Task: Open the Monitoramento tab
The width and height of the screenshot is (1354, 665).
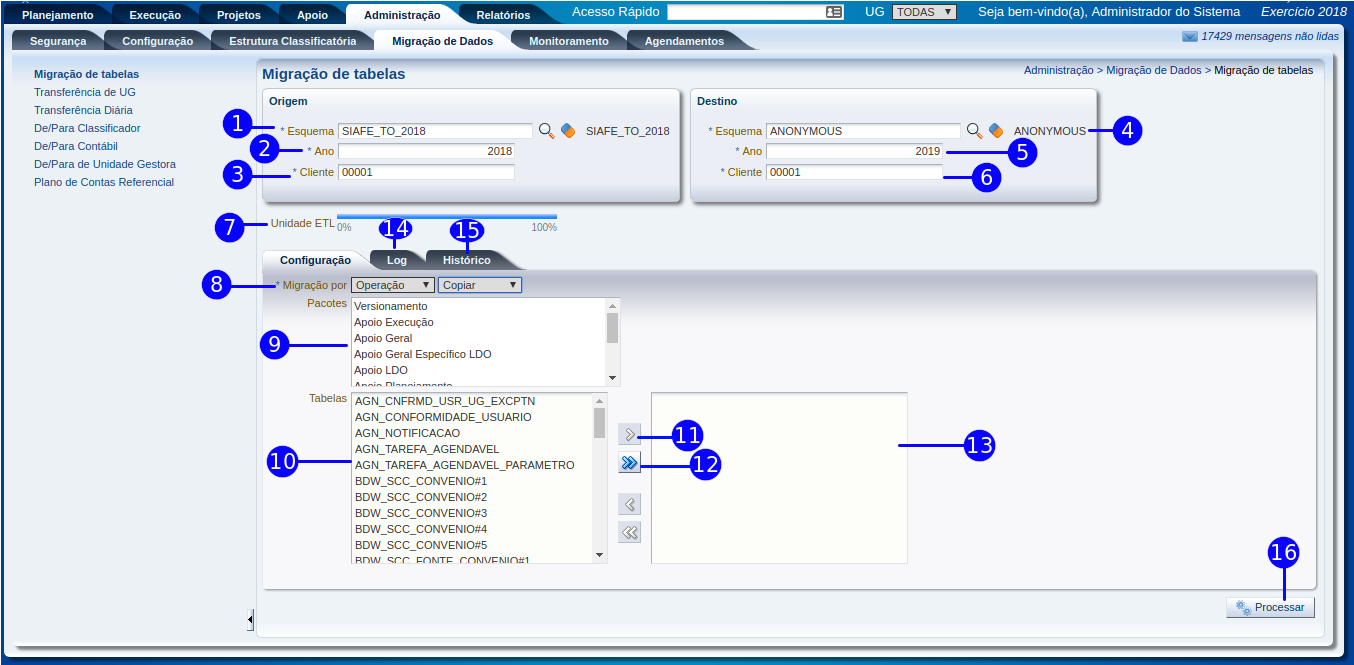Action: (568, 41)
